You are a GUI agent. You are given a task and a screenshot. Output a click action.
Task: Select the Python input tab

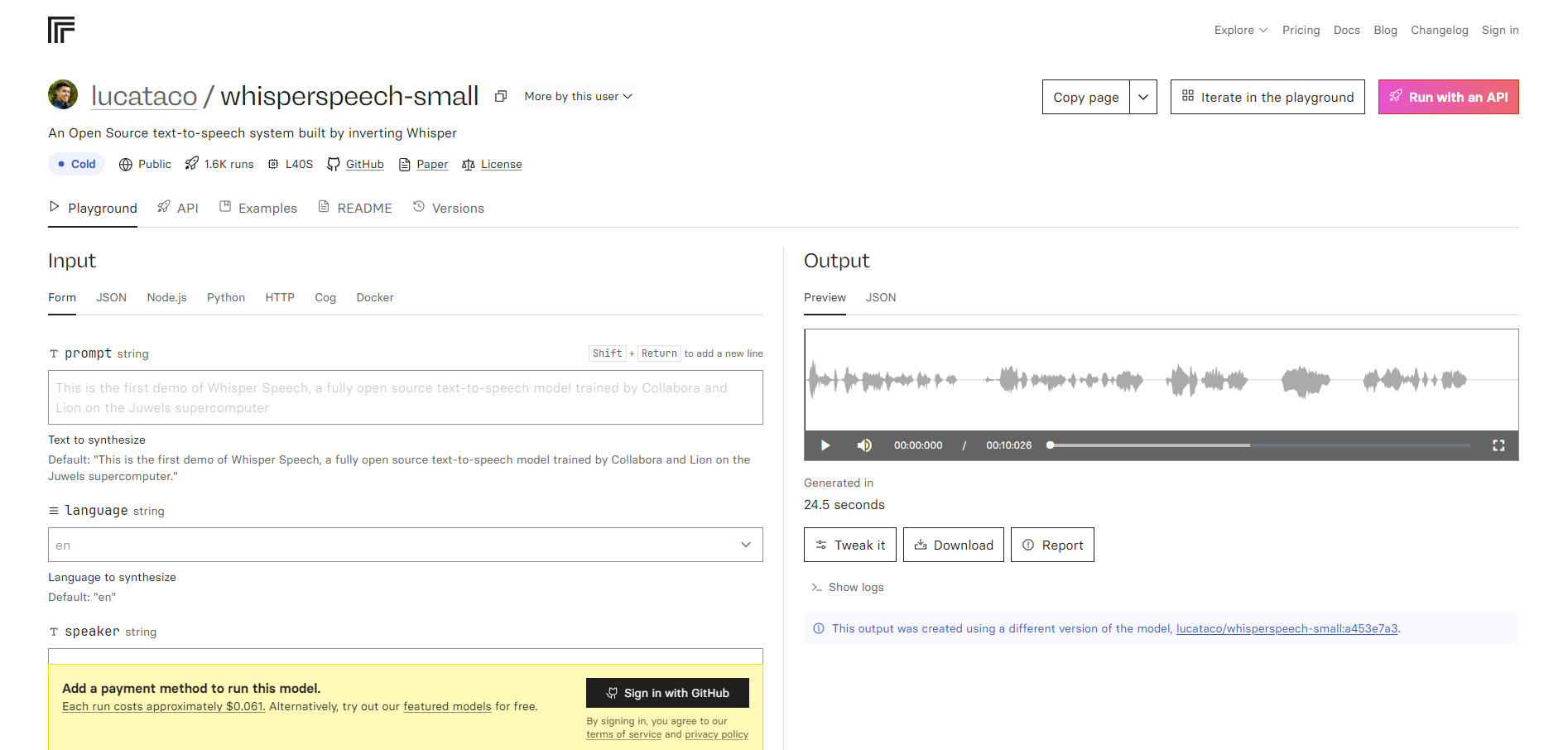pyautogui.click(x=226, y=297)
